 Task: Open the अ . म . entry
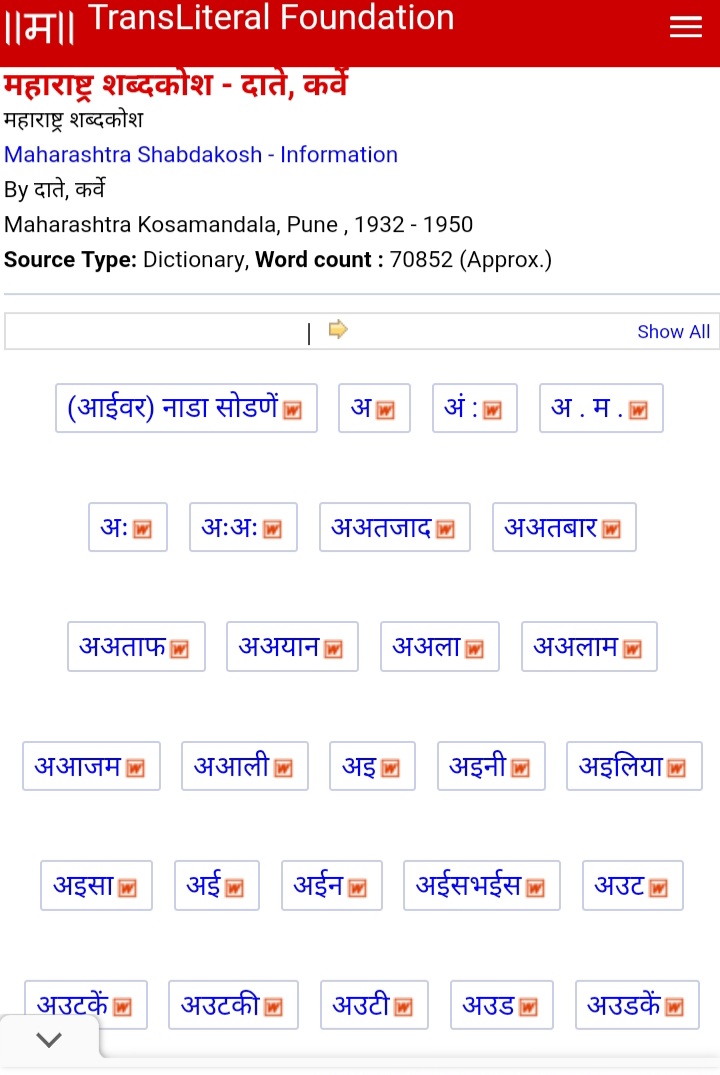click(588, 408)
